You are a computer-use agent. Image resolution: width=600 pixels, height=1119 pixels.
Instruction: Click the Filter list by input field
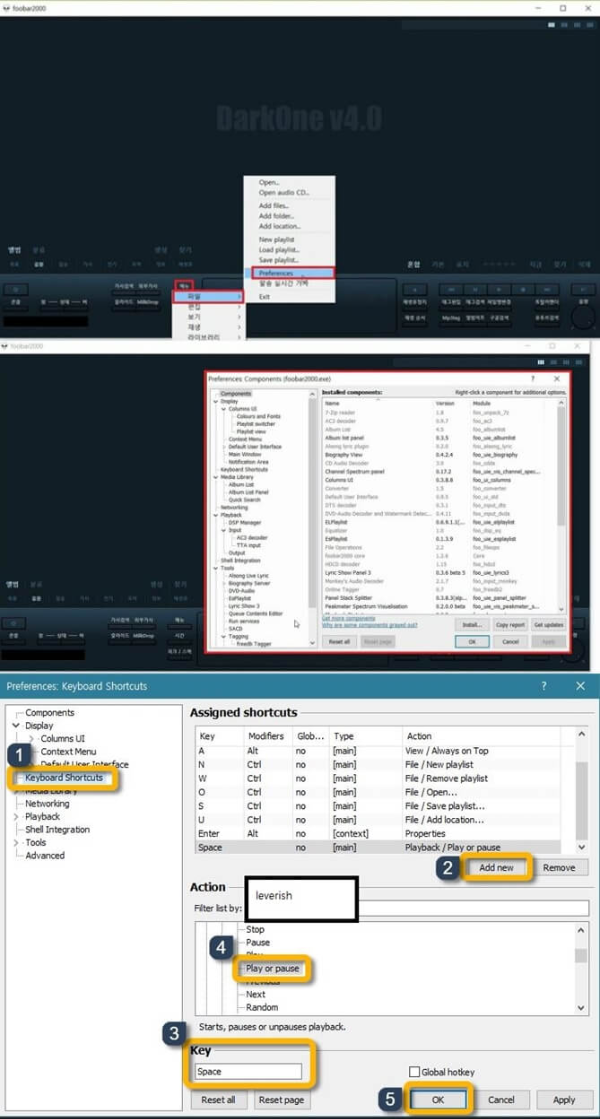[474, 908]
